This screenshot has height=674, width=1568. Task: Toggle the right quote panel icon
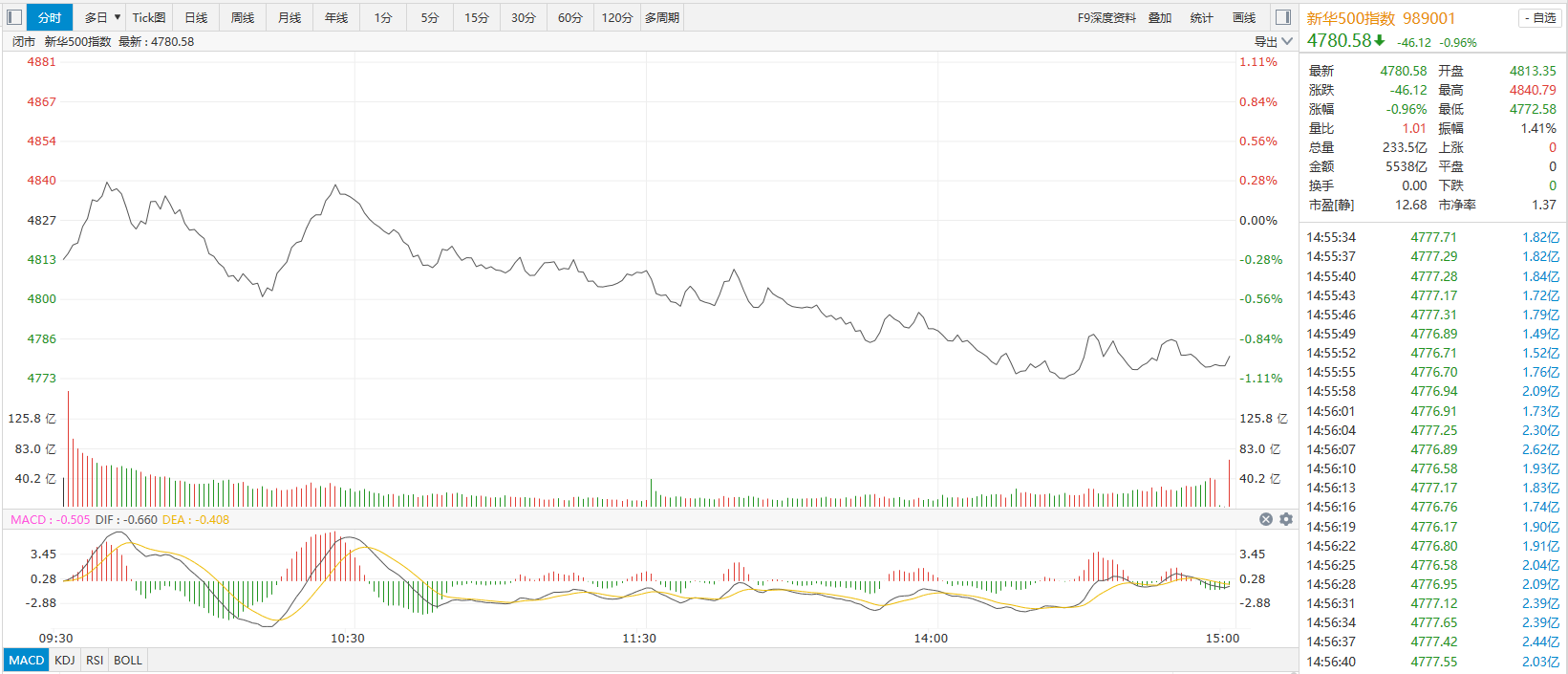(1283, 17)
